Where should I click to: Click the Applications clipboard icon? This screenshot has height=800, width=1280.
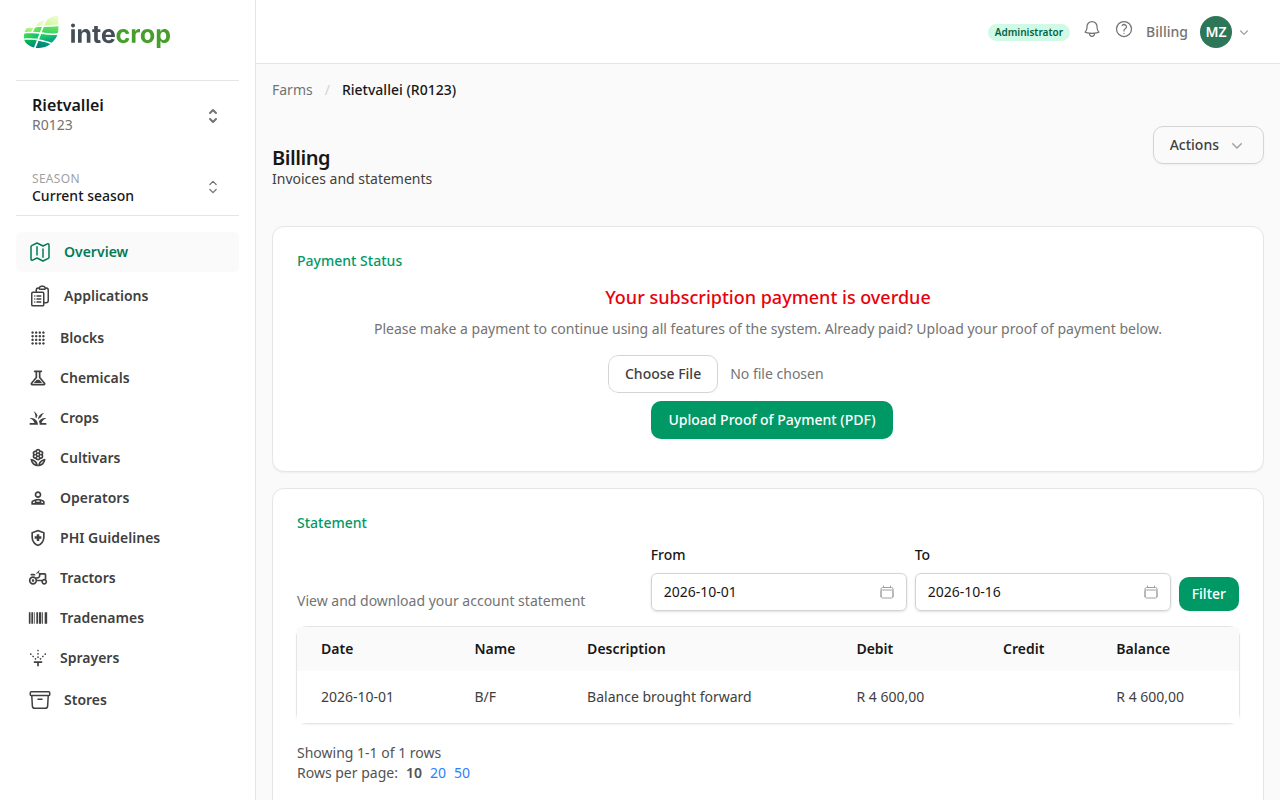pyautogui.click(x=40, y=296)
